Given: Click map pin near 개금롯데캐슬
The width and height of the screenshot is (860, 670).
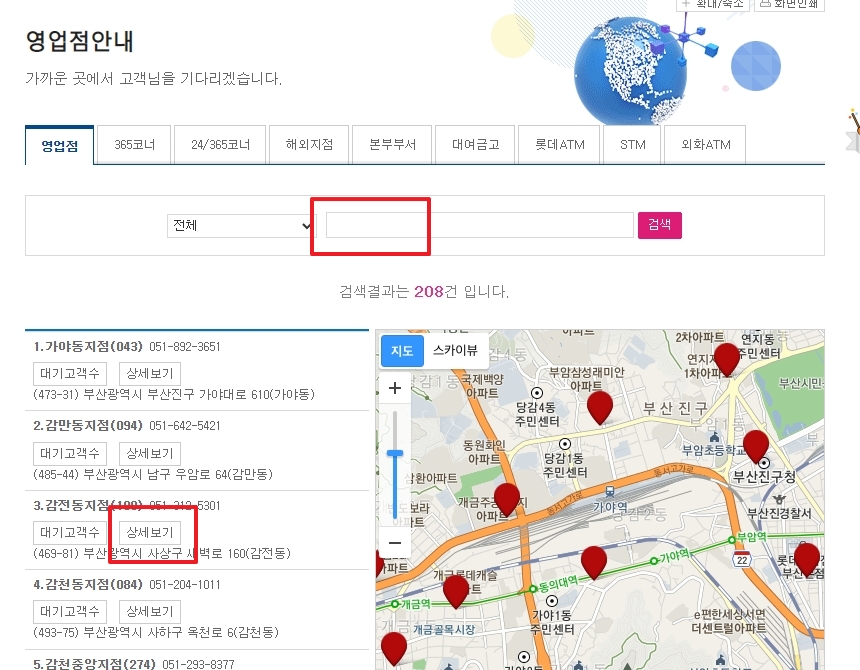Looking at the screenshot, I should (455, 592).
